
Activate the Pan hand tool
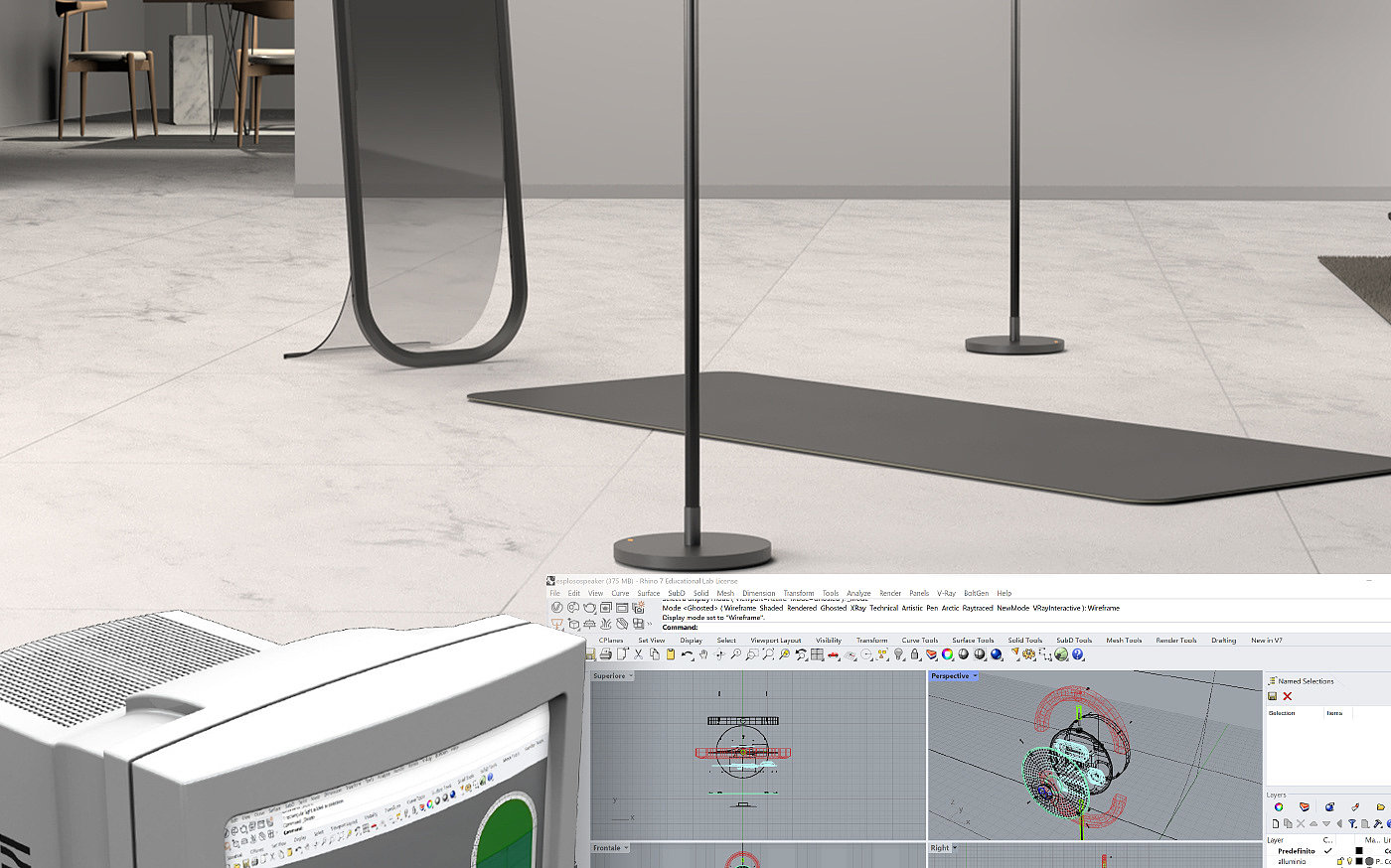[x=703, y=654]
